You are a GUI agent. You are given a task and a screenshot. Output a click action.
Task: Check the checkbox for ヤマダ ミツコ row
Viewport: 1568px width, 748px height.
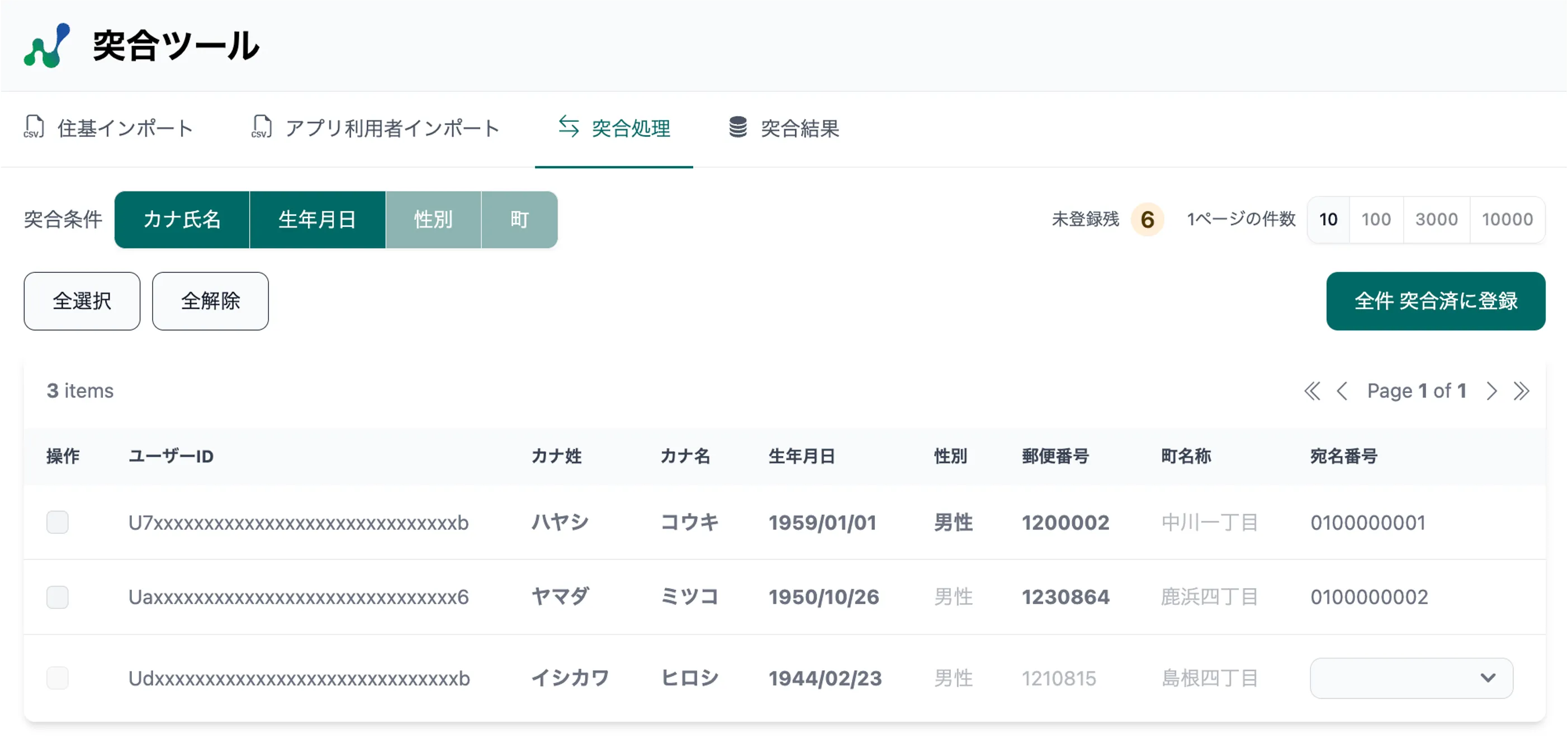58,597
